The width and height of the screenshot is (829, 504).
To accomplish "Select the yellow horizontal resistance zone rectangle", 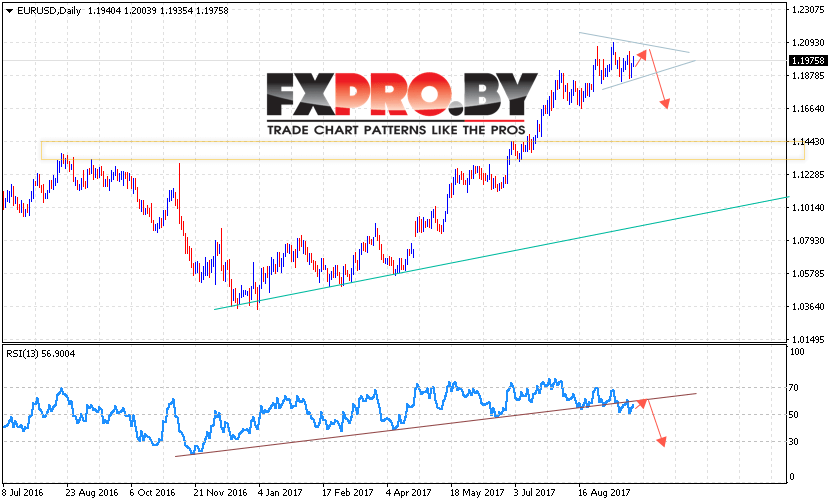I will (423, 150).
